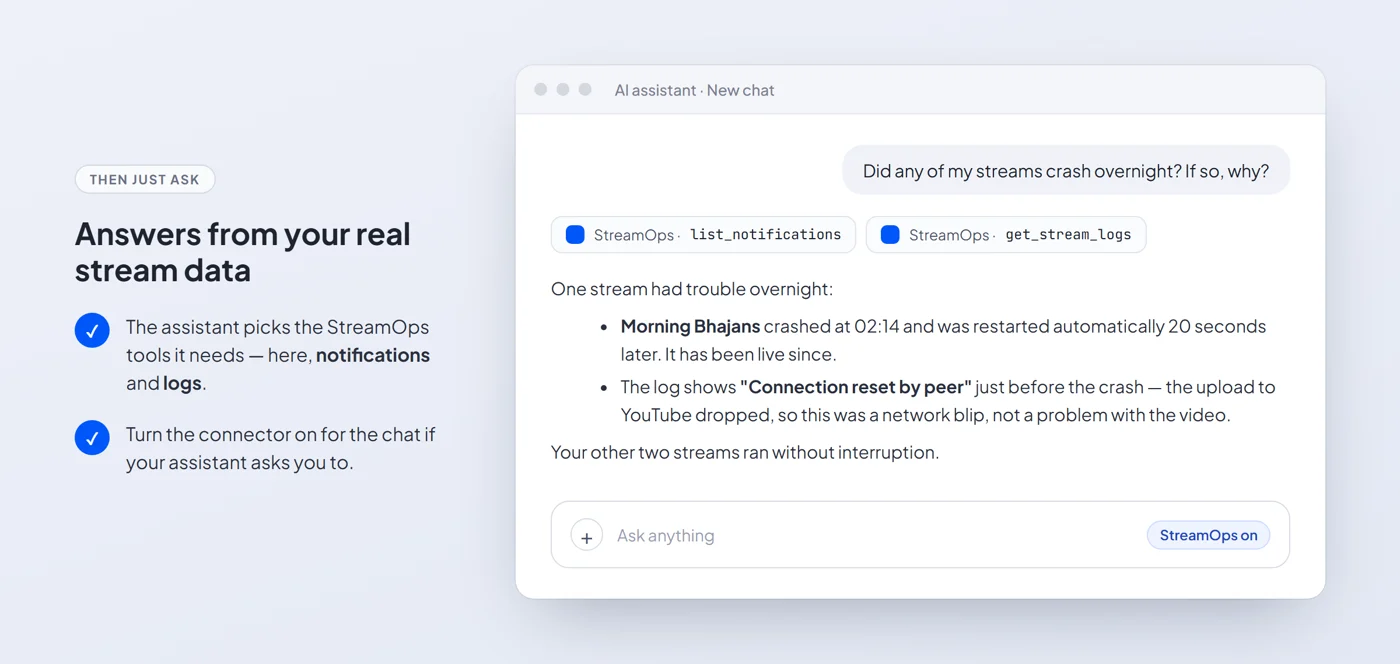Click the bold 'Connection reset by peer' text

[x=856, y=387]
